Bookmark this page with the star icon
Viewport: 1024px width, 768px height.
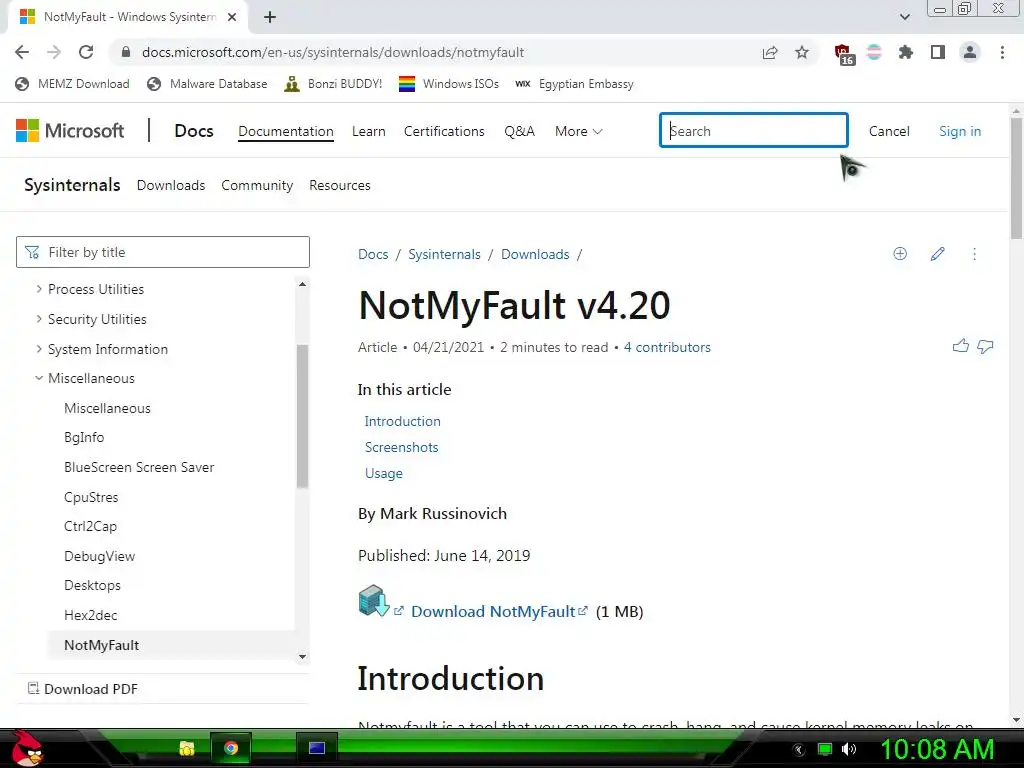(802, 52)
